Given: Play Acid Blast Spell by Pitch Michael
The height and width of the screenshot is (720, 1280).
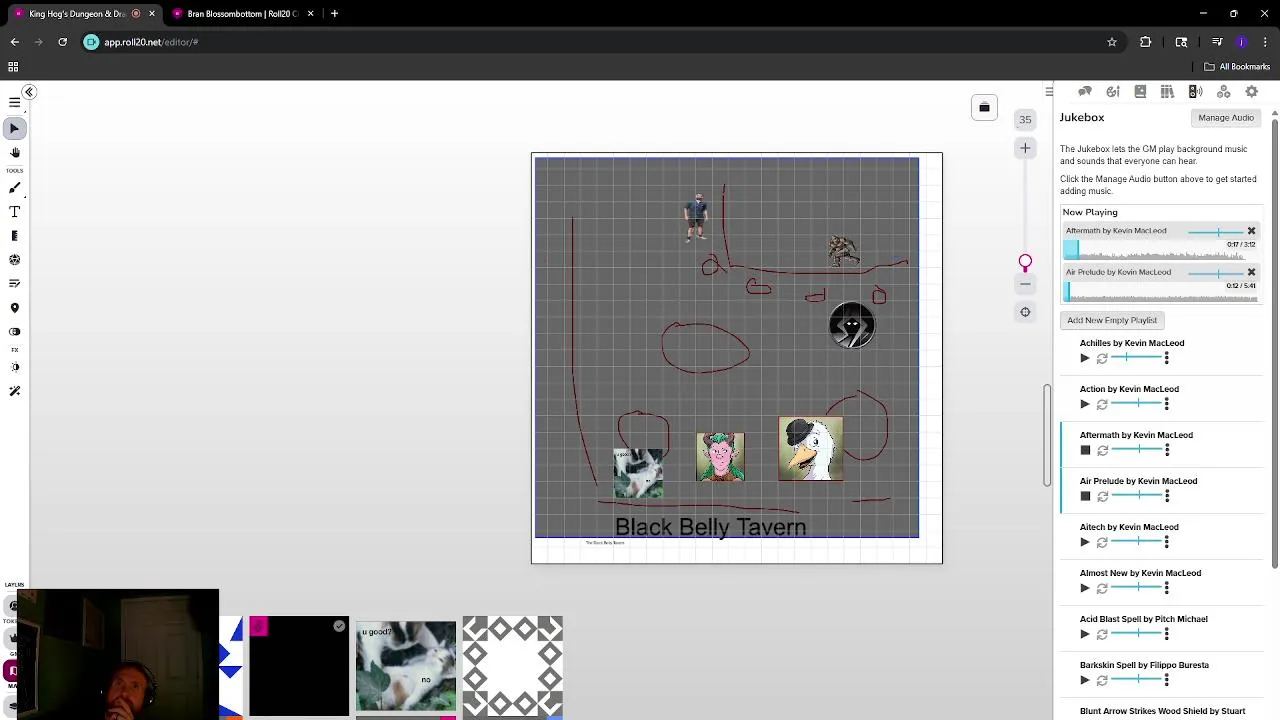Looking at the screenshot, I should tap(1085, 634).
